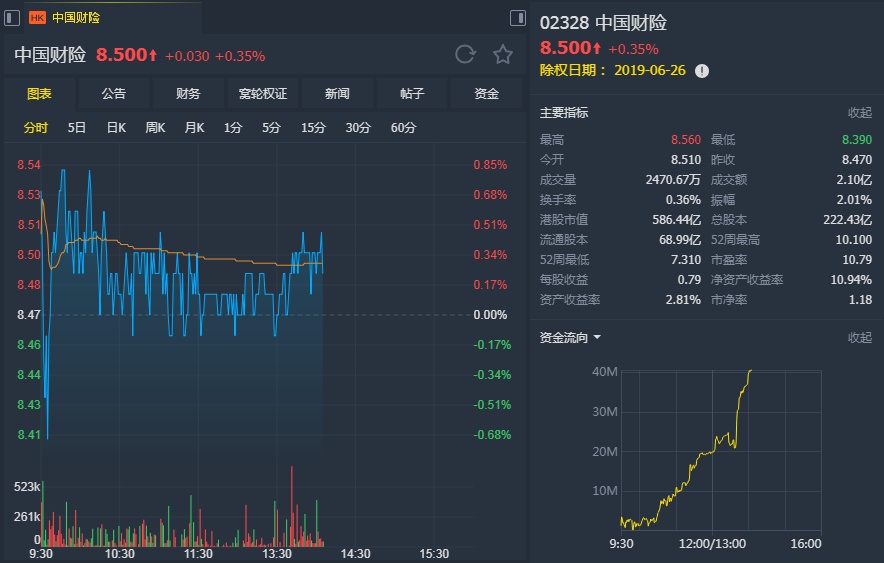This screenshot has width=884, height=563.
Task: Open the 帖子 posts tab
Action: click(x=412, y=94)
